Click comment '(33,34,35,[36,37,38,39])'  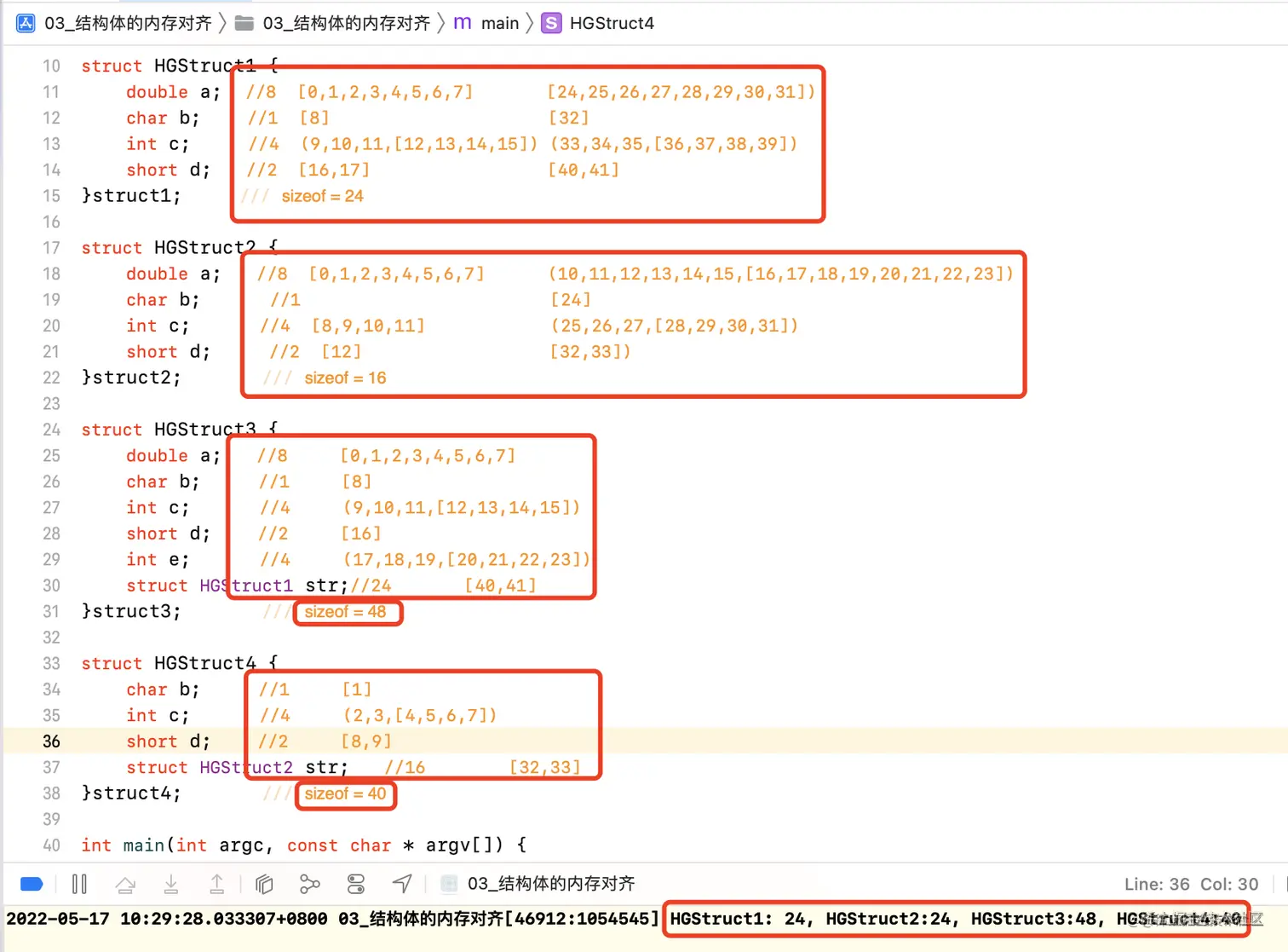point(674,144)
